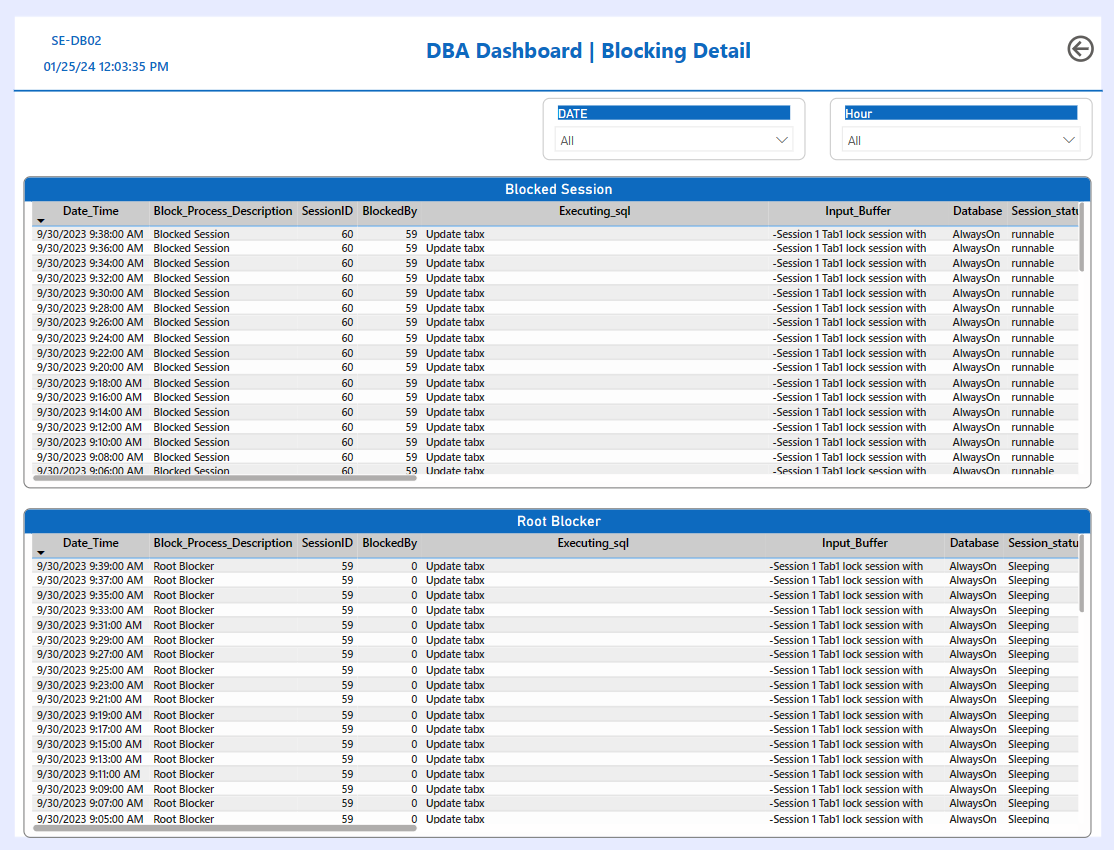Click Input_Buffer text in the 9:25:00 AM row

(x=846, y=670)
